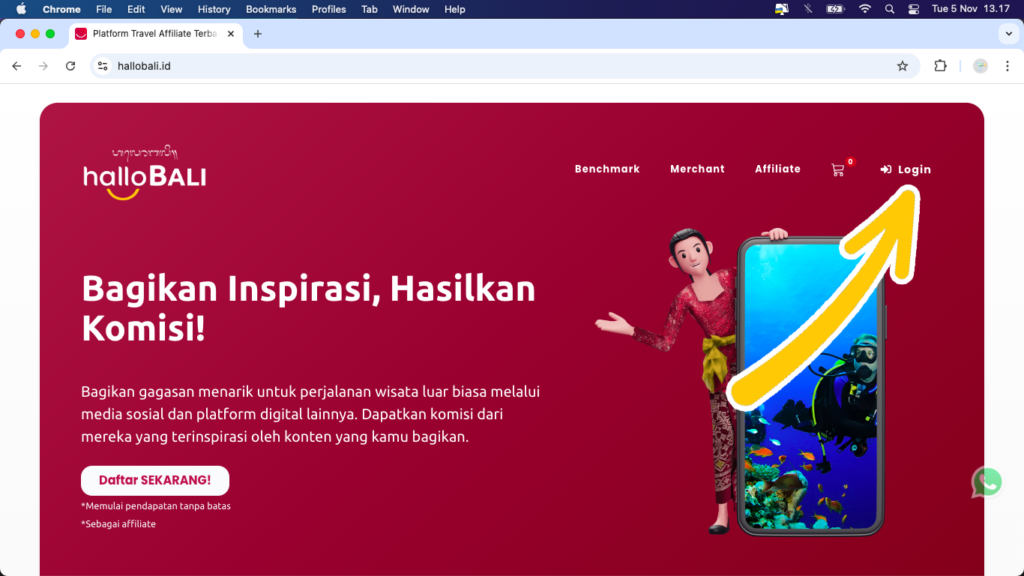Image resolution: width=1024 pixels, height=576 pixels.
Task: Reload the hallobali.id page
Action: [x=71, y=66]
